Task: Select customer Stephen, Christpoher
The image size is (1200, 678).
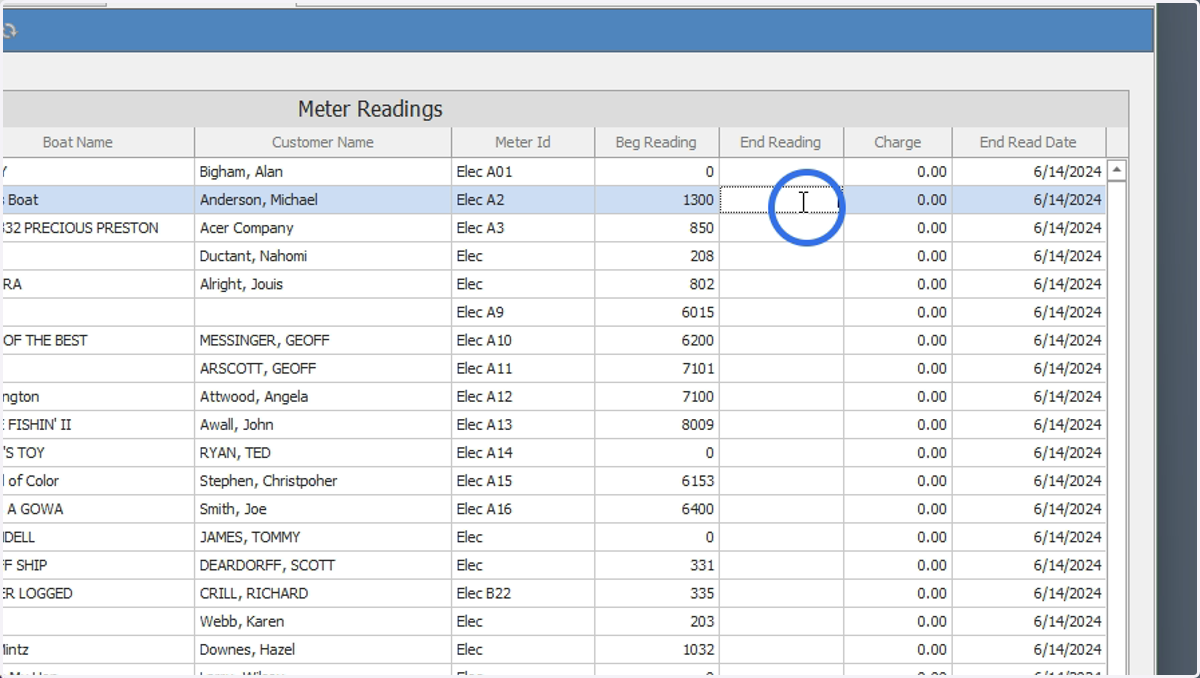Action: click(268, 481)
